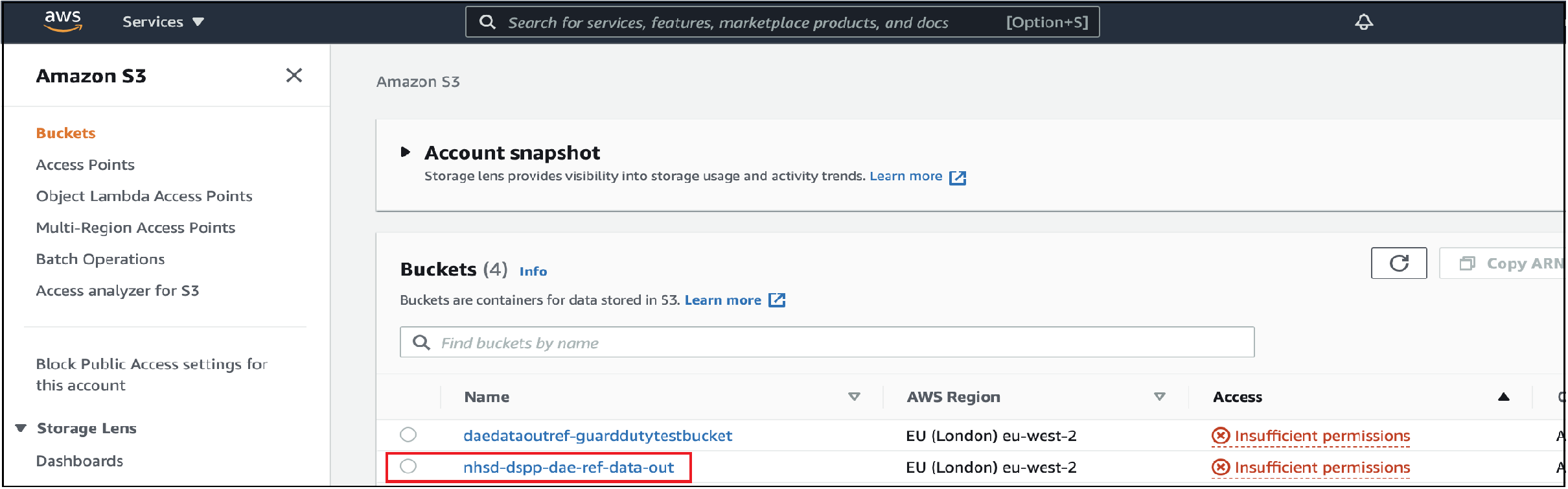This screenshot has height=489, width=1568.
Task: Sort buckets by Name column arrow
Action: [855, 396]
